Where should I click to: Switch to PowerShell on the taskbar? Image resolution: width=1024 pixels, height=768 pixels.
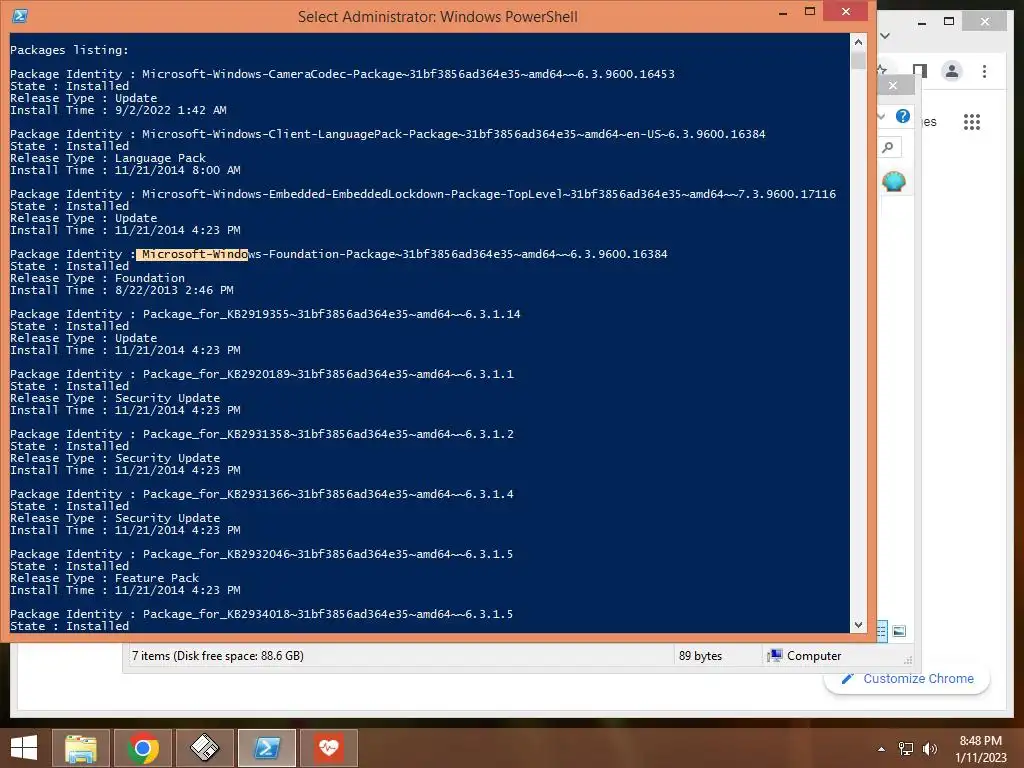(x=266, y=748)
